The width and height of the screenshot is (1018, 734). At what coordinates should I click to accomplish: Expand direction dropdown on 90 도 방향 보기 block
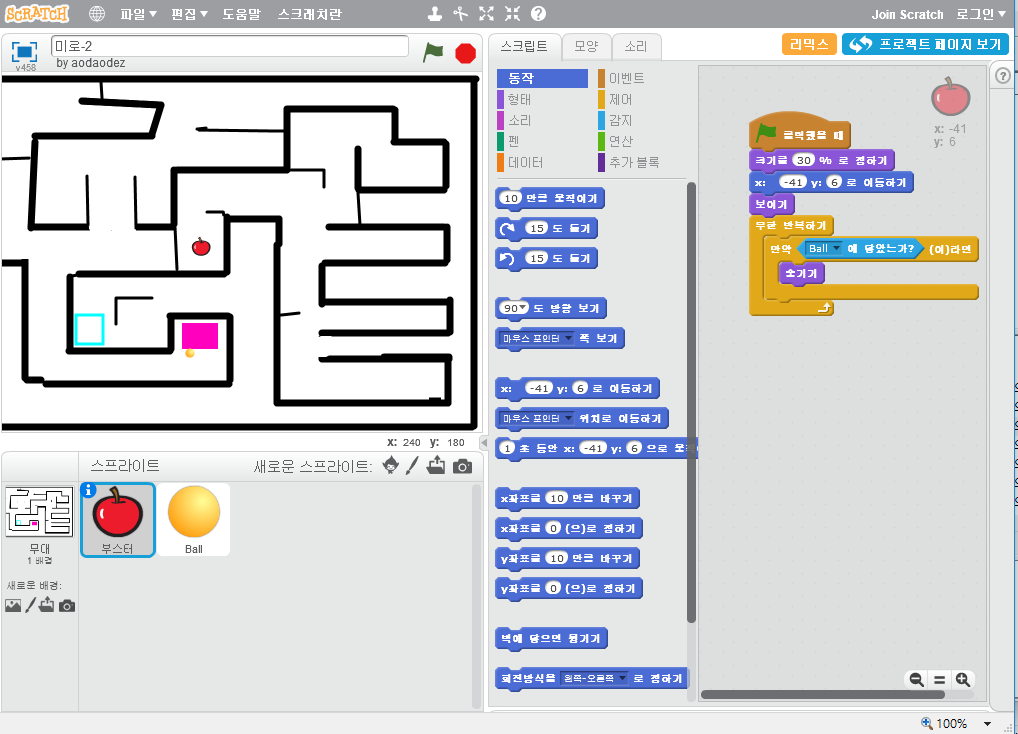tap(522, 308)
